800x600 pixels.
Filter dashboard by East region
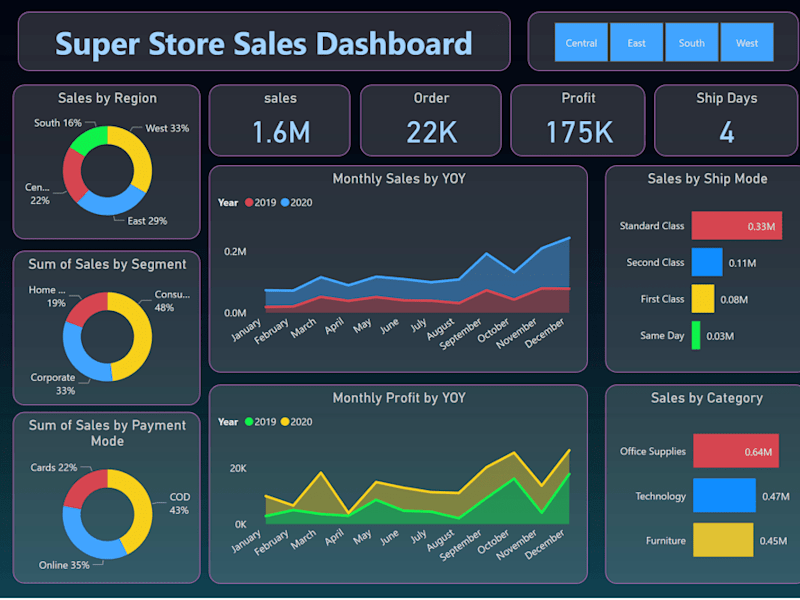pyautogui.click(x=636, y=42)
